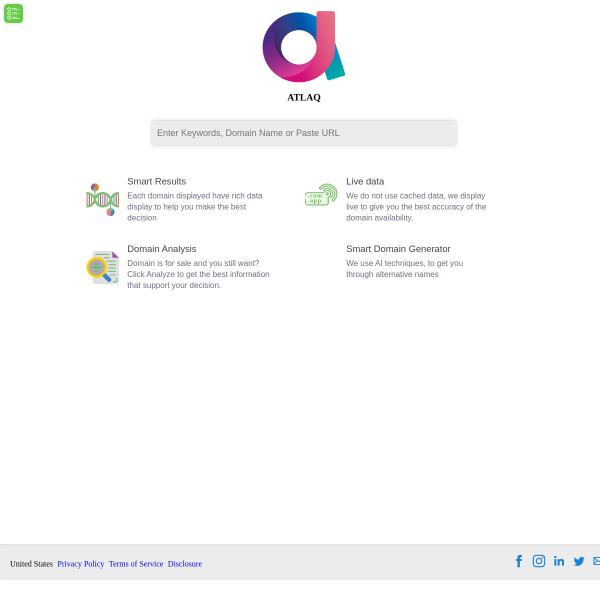
Task: Click the Live data heading
Action: tap(365, 181)
